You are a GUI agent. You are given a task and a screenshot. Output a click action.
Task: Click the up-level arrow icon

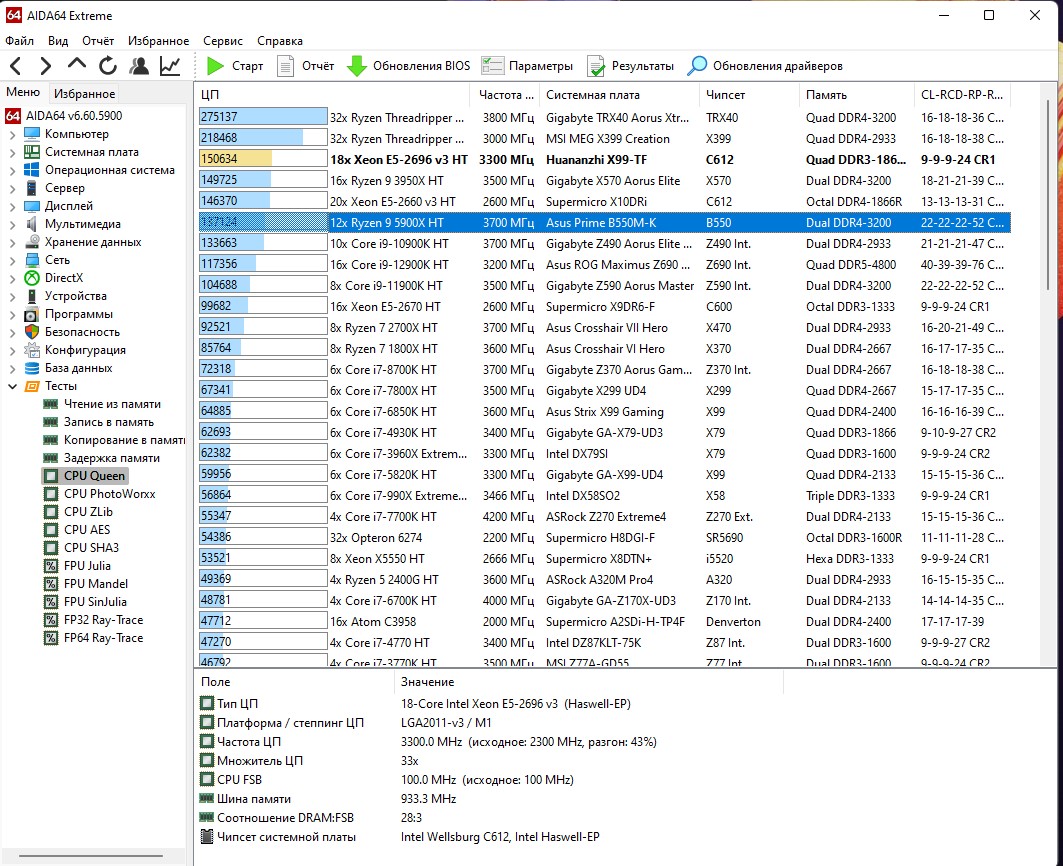(x=77, y=64)
